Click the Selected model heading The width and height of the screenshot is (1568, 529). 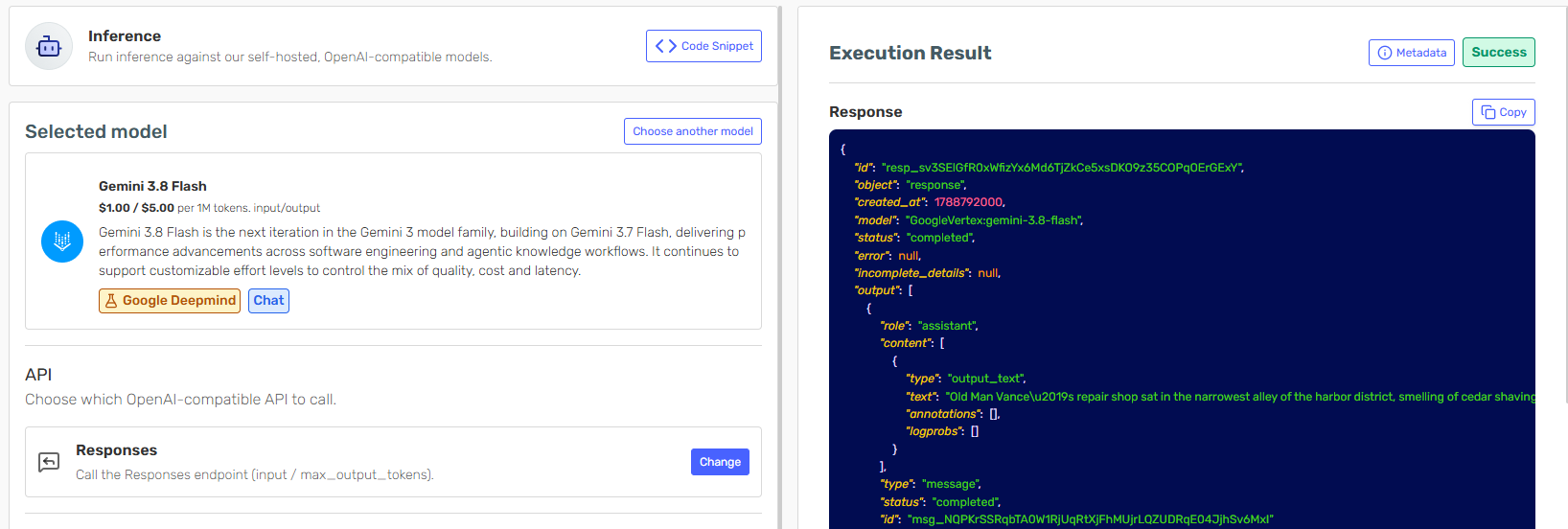point(96,131)
